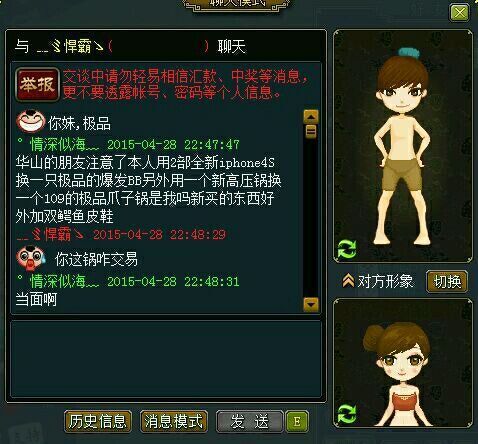Click sender name 情深似海 at 22:47:47
The width and height of the screenshot is (478, 444).
[x=64, y=145]
